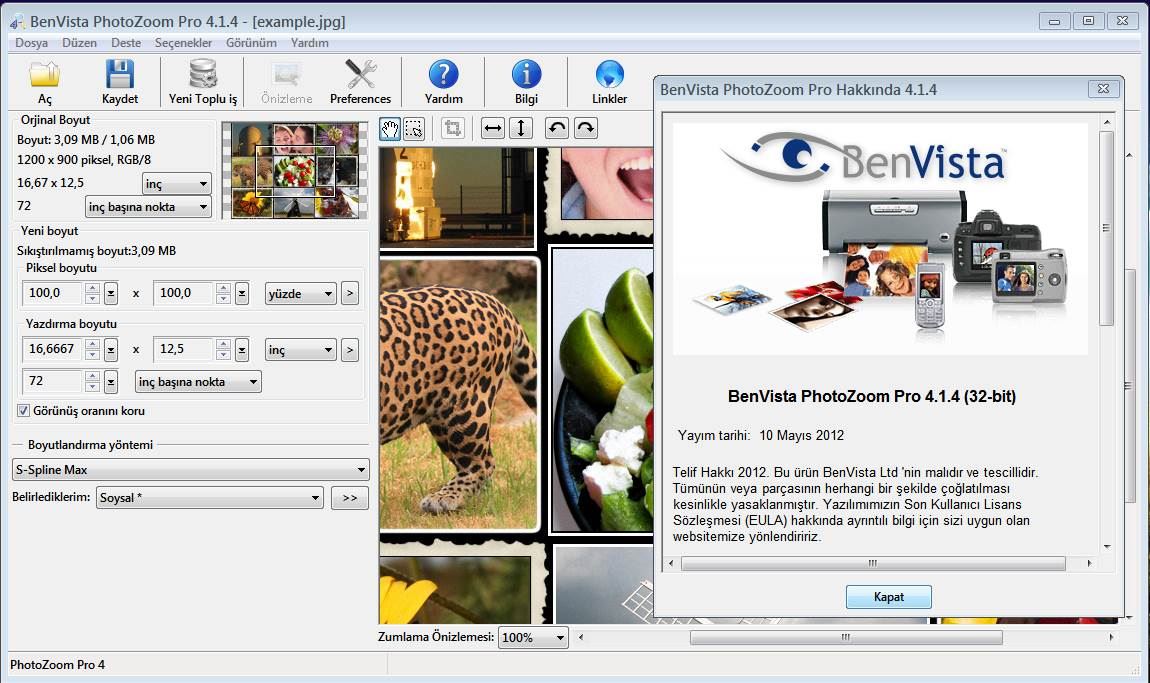Click the resolution 72 spinner arrows
The width and height of the screenshot is (1150, 683).
point(92,381)
